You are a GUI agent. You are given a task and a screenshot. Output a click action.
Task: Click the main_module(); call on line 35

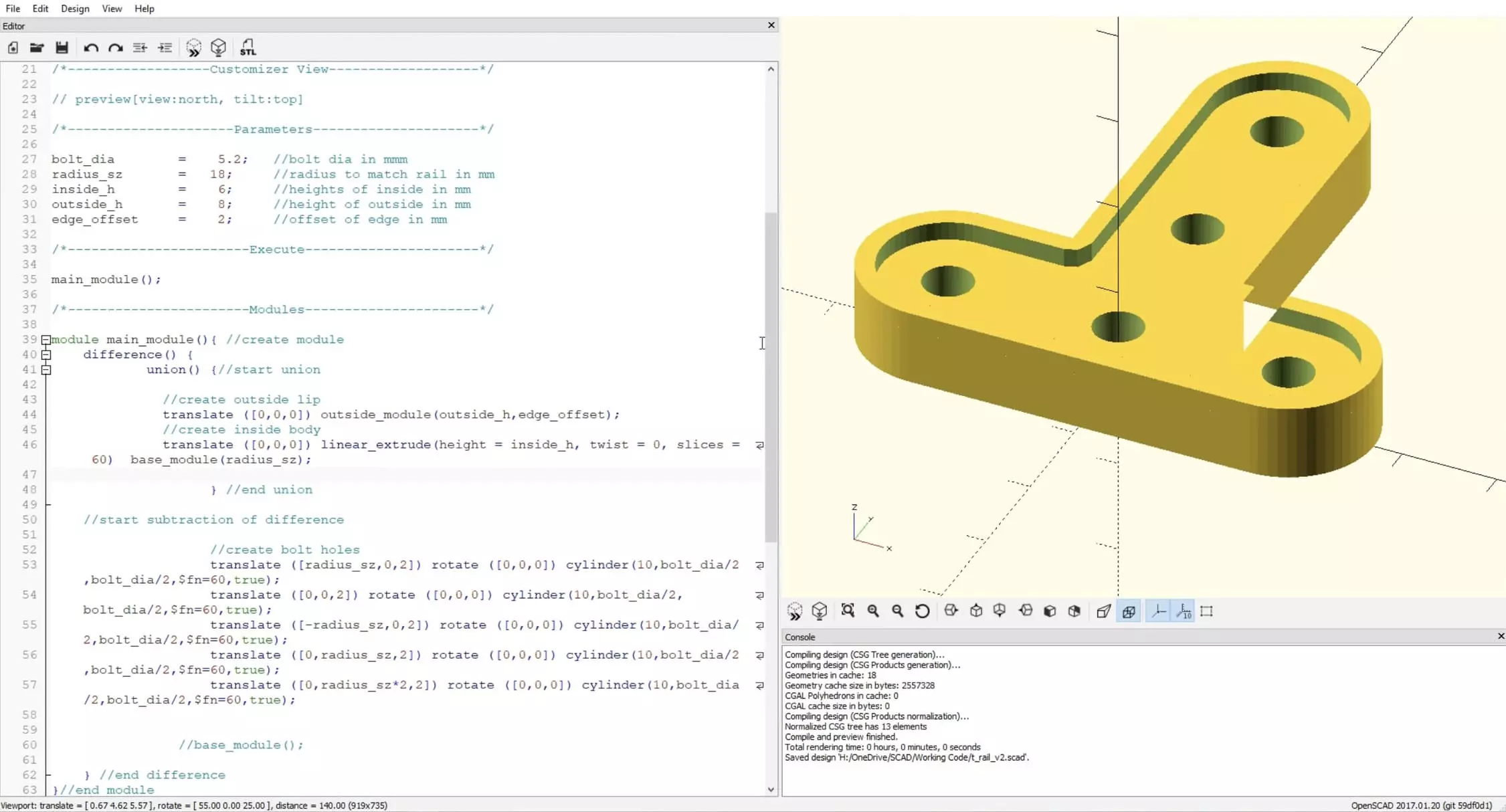106,280
